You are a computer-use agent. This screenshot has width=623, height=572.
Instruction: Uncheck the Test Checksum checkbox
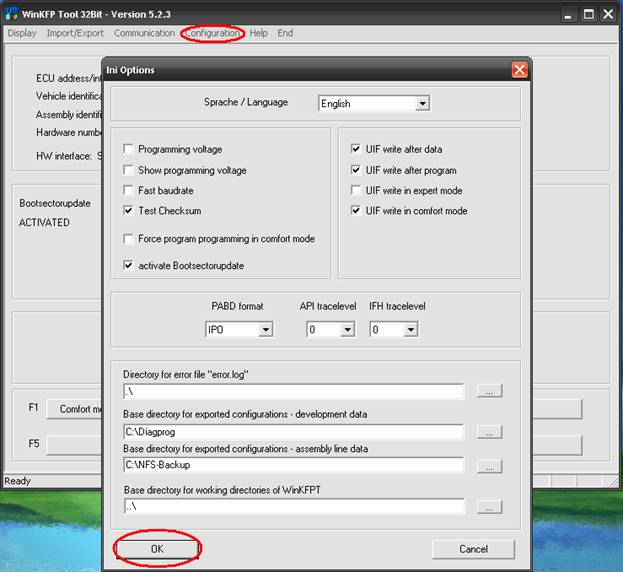point(128,211)
